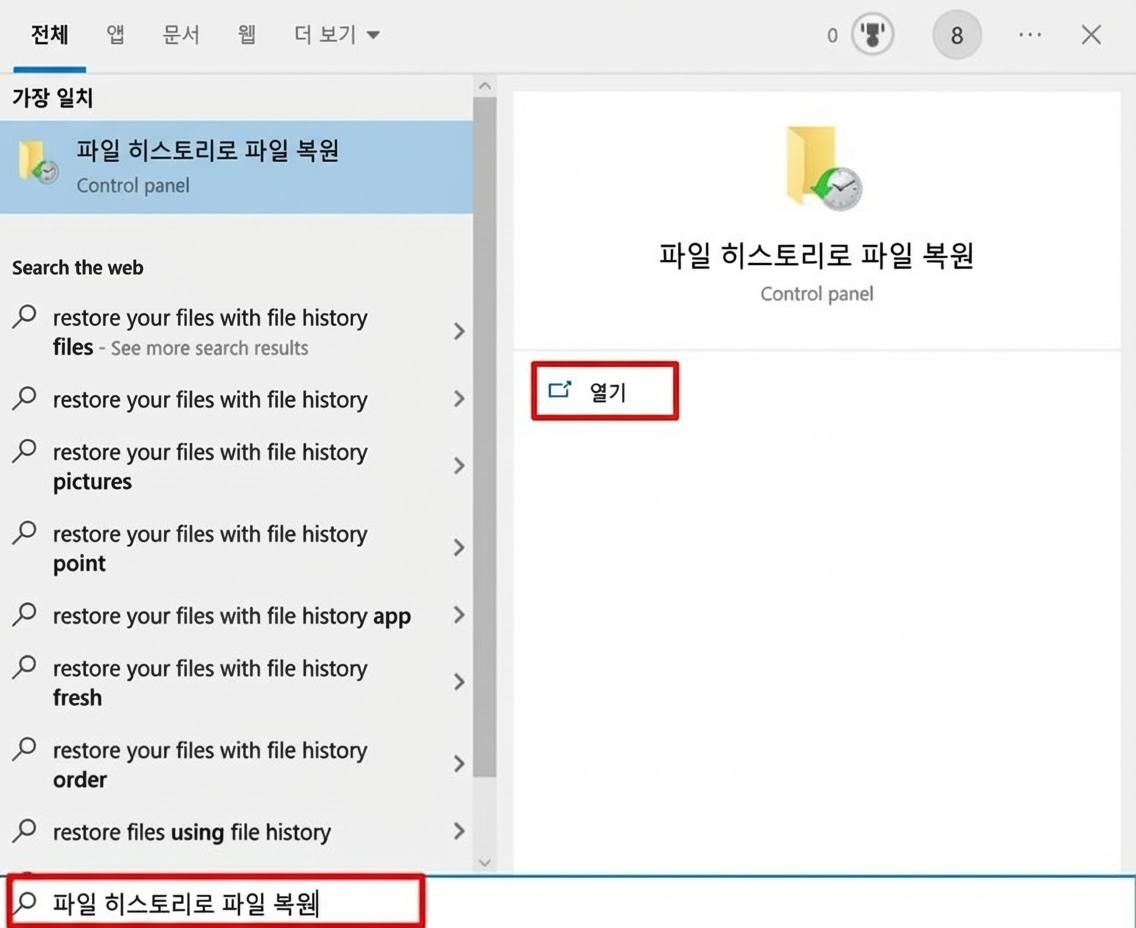Open the 웹 tab
This screenshot has height=928, width=1136.
[x=245, y=34]
